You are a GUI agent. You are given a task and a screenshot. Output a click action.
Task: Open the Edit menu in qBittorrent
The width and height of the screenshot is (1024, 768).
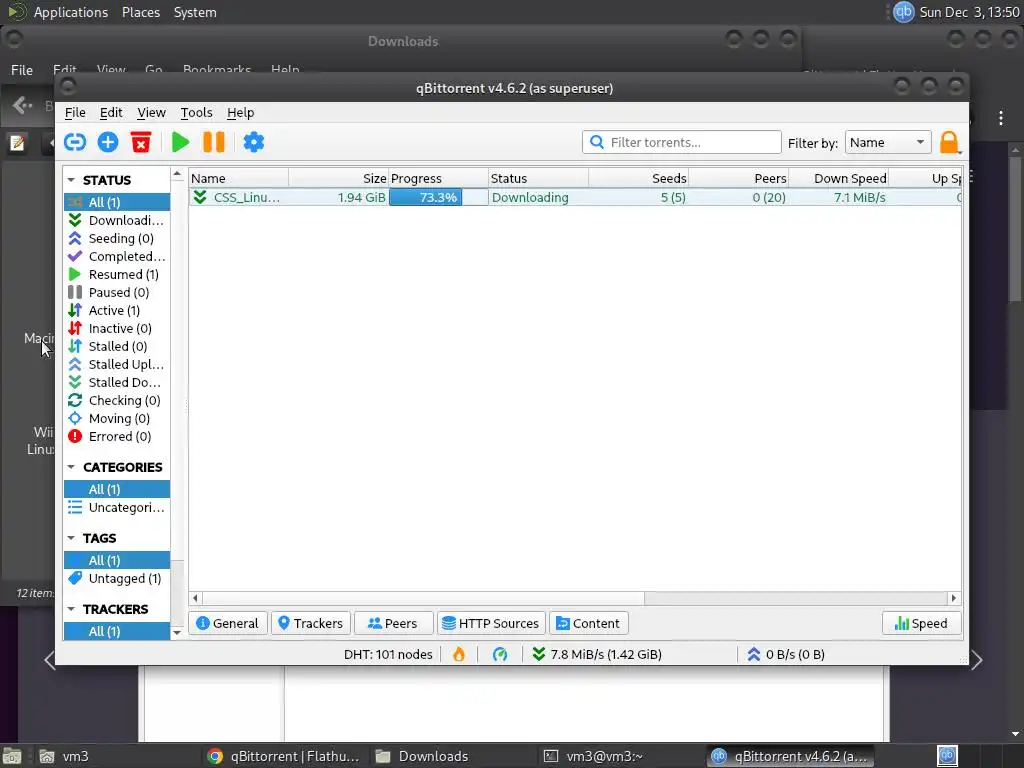pos(111,112)
